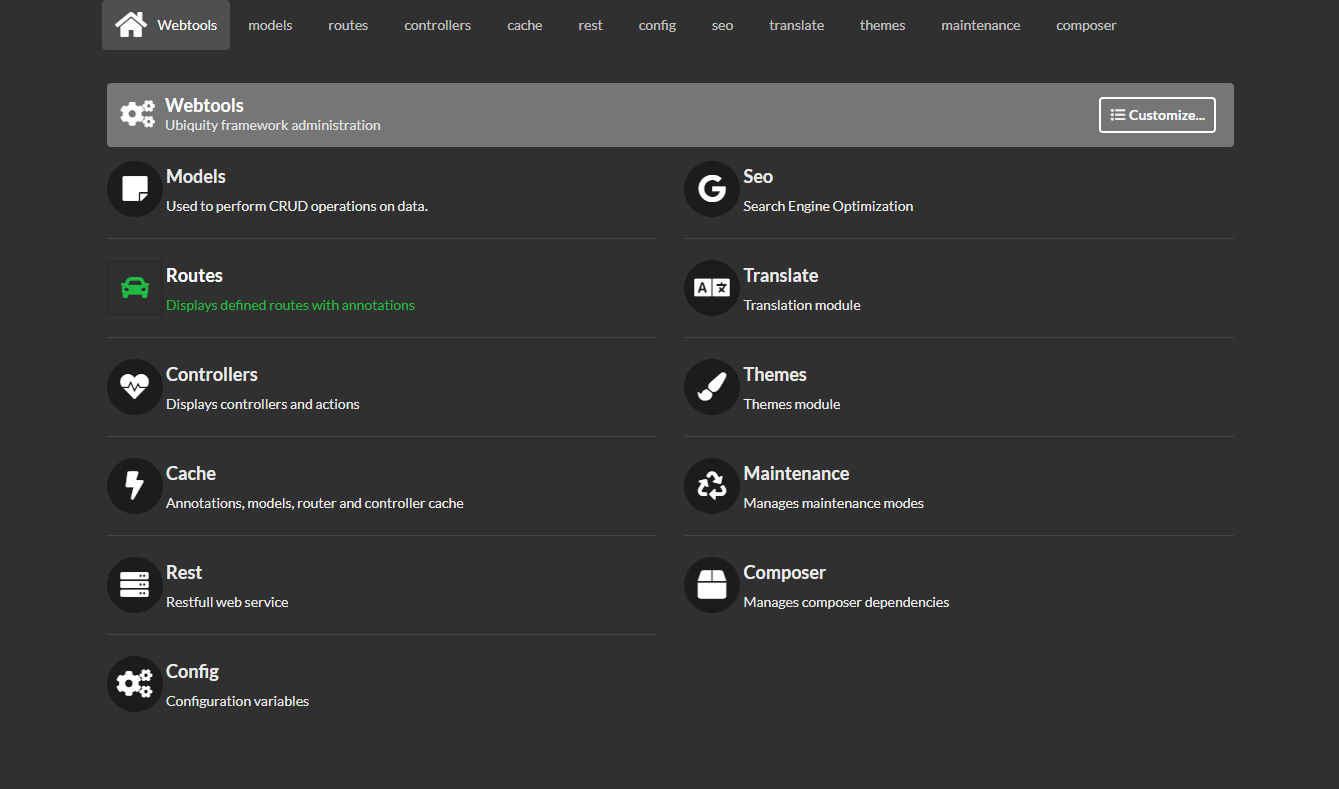Click the Translate language icon

tap(711, 288)
